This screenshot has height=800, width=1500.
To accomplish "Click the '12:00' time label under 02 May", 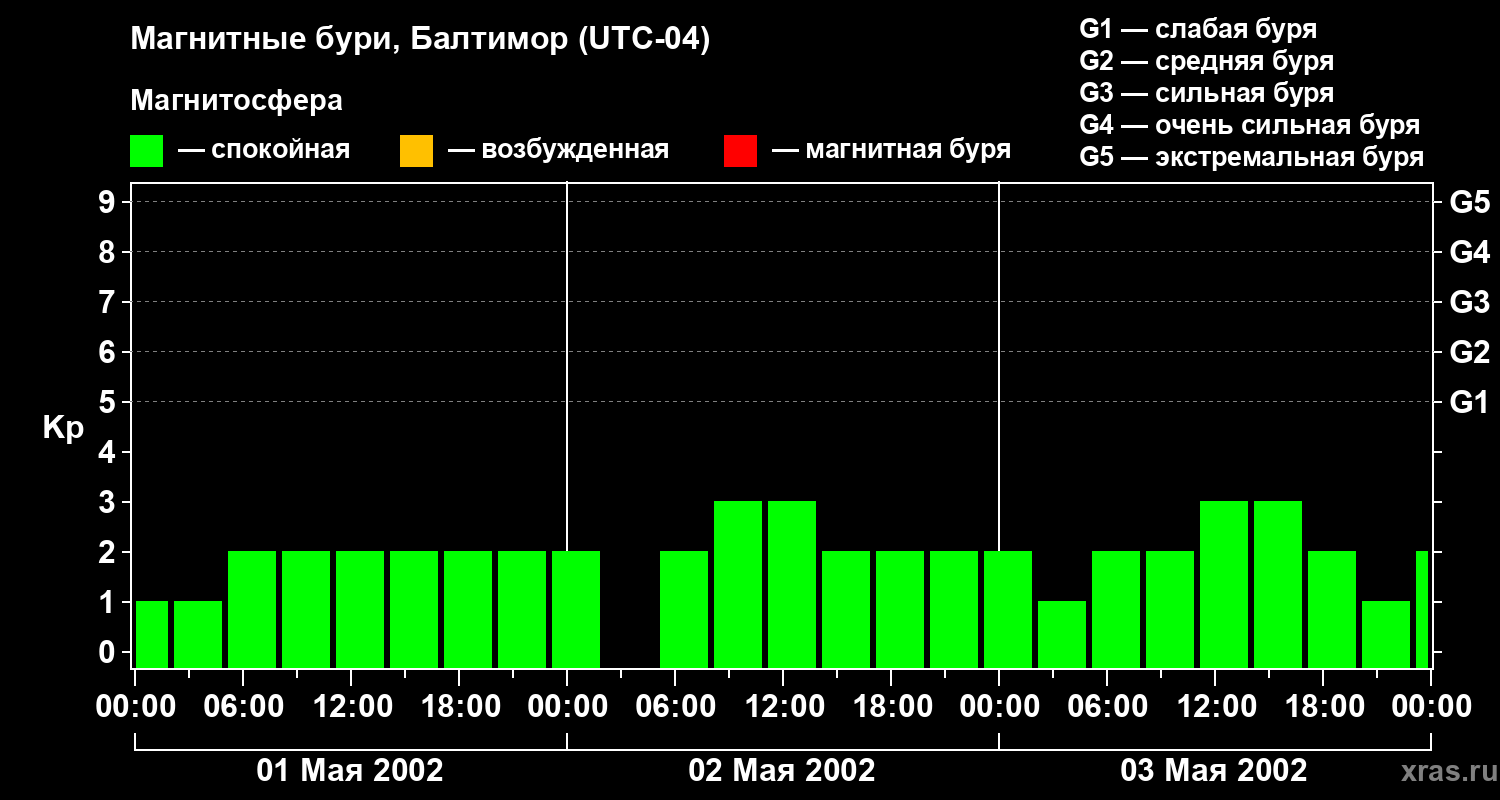I will click(784, 707).
